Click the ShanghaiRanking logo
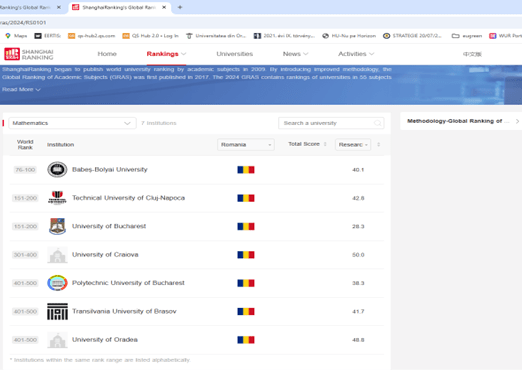 click(x=29, y=54)
